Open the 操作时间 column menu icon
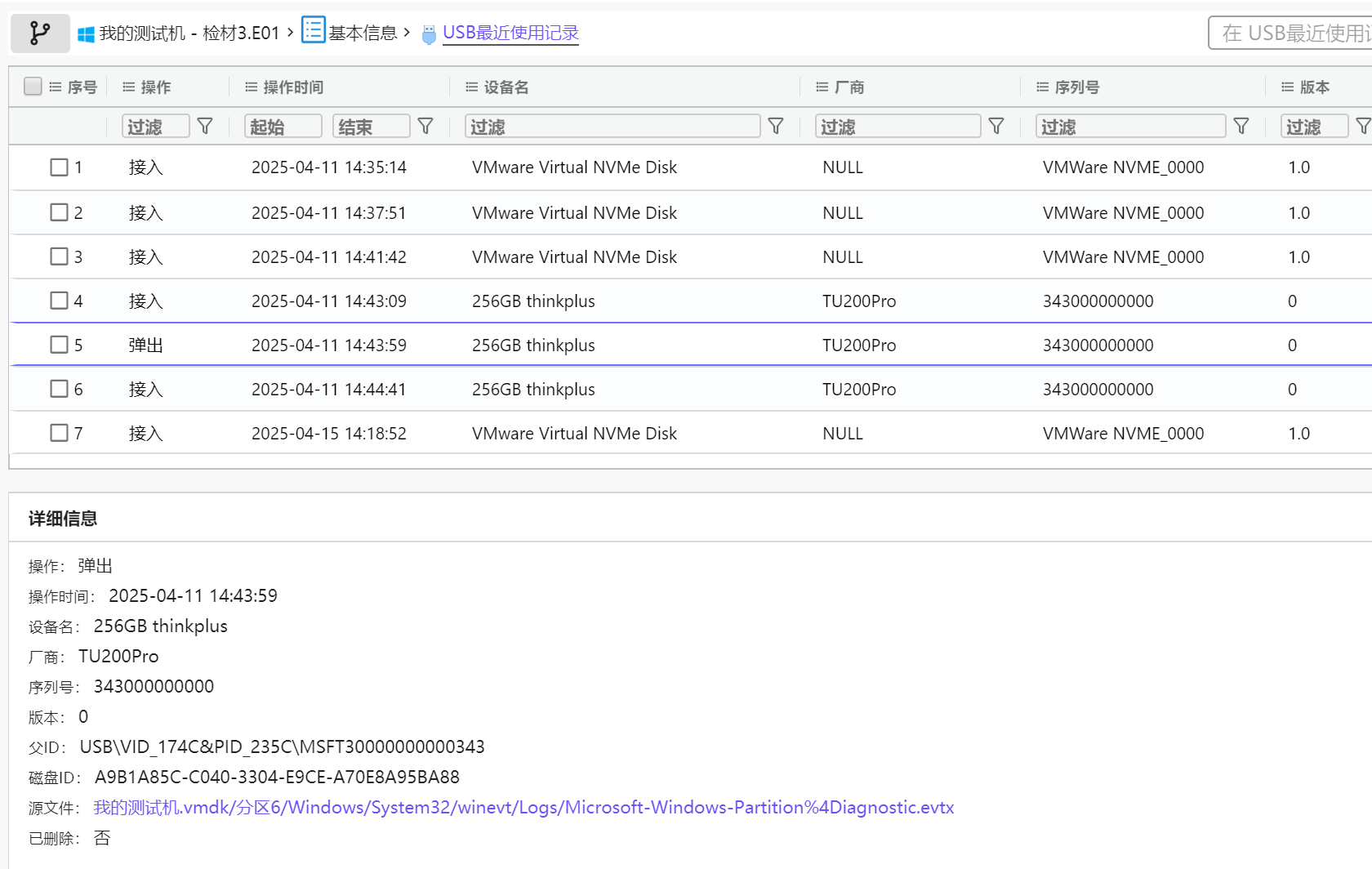Image resolution: width=1372 pixels, height=869 pixels. pos(252,87)
